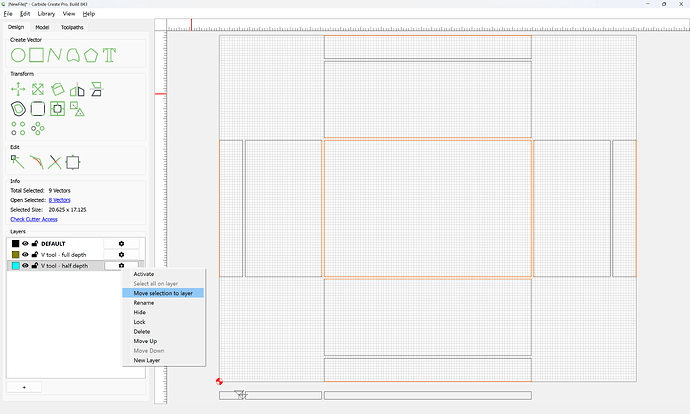
Task: Select the Circle vector tool
Action: click(18, 55)
